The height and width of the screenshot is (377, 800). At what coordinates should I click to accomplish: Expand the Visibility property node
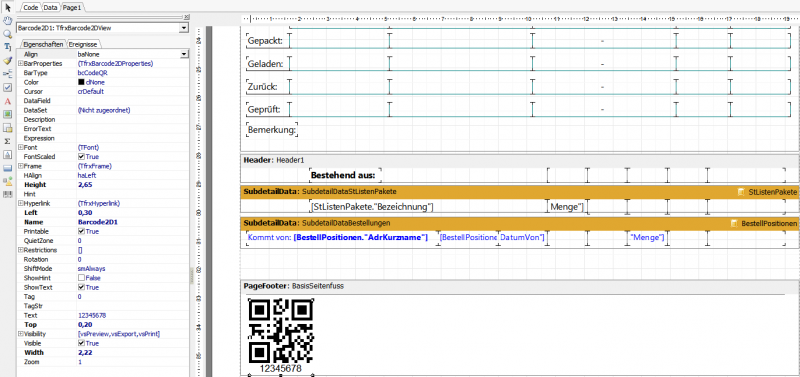tap(20, 334)
